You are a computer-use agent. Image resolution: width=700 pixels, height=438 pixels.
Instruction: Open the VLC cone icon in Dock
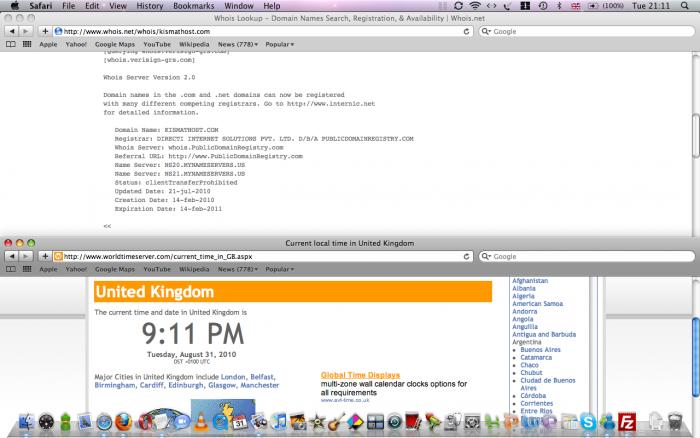tap(201, 421)
